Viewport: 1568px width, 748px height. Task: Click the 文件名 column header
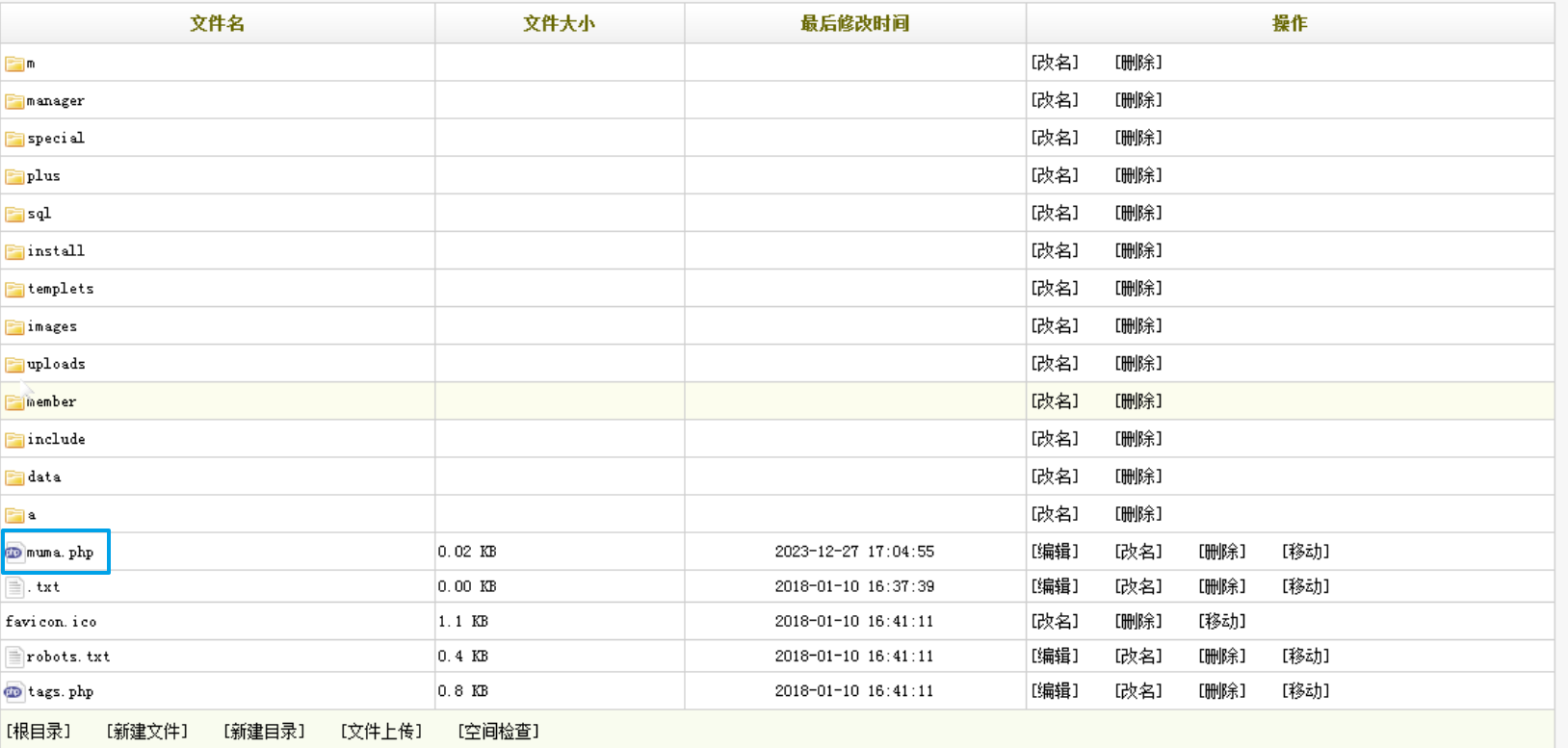coord(218,23)
